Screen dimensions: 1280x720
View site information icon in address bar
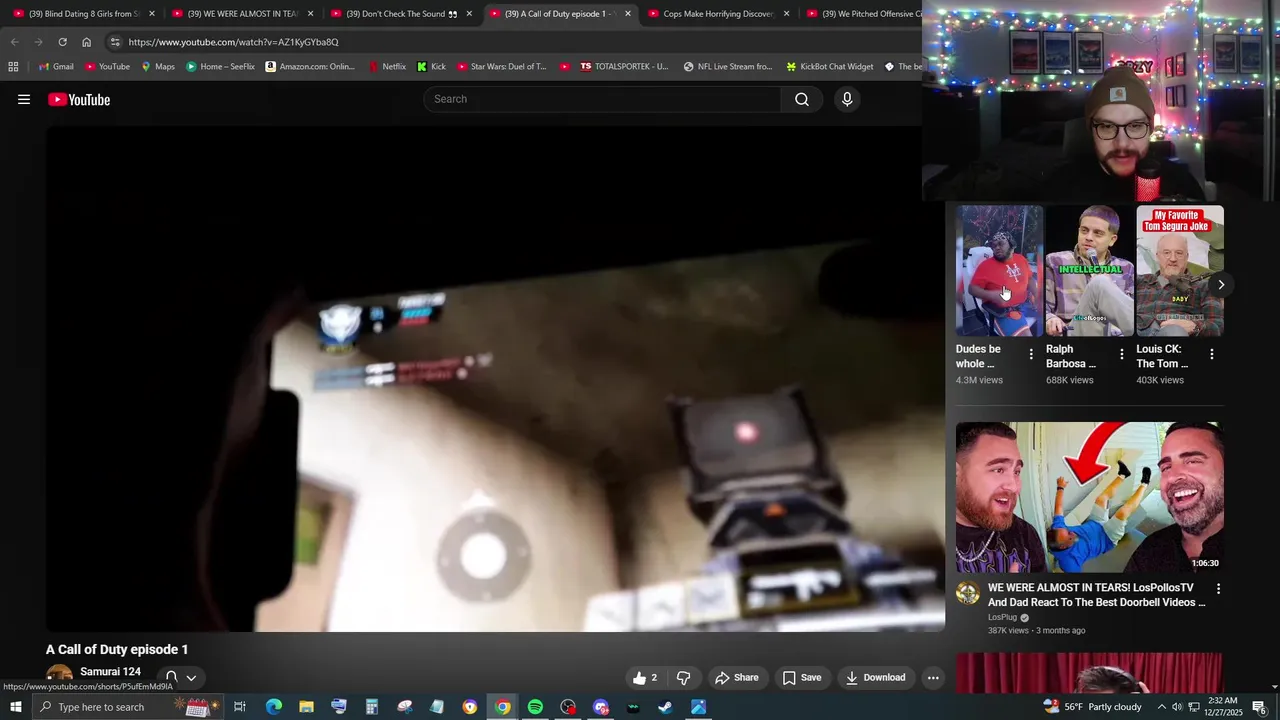click(x=115, y=42)
